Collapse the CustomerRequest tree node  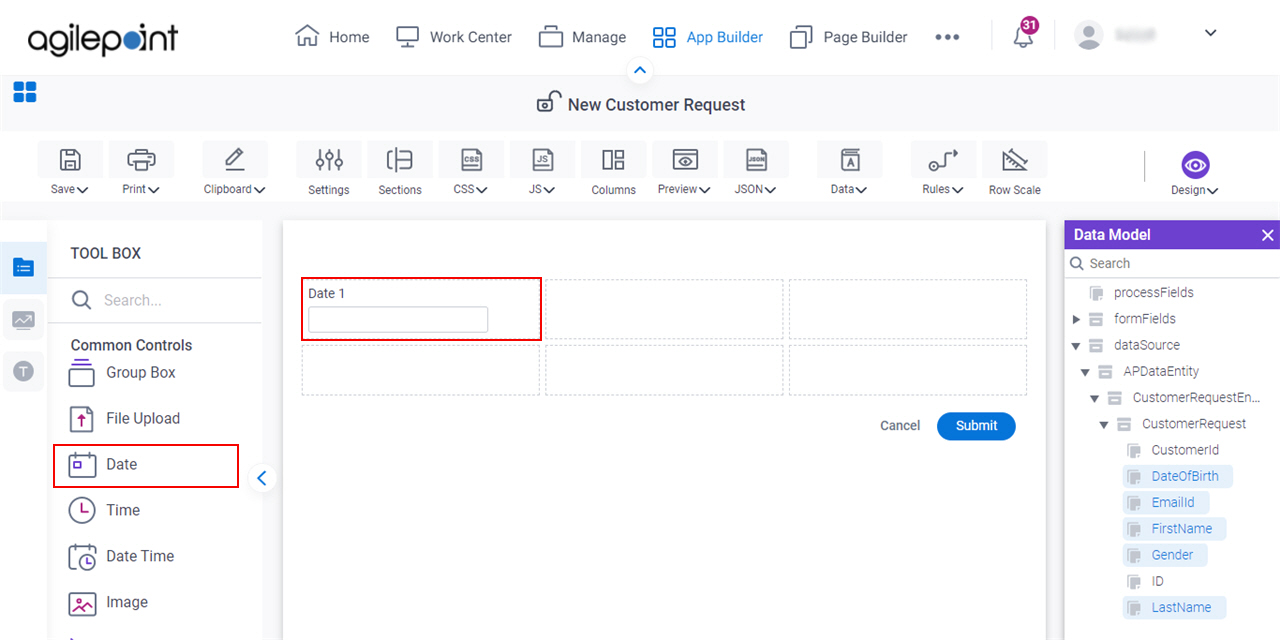[1104, 424]
